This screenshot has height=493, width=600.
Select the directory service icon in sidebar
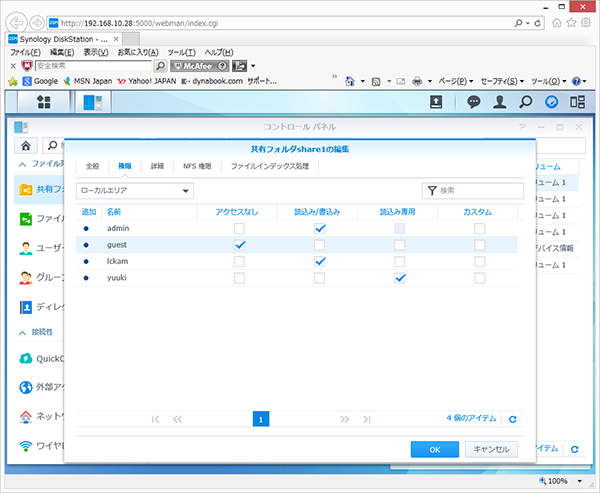point(26,307)
